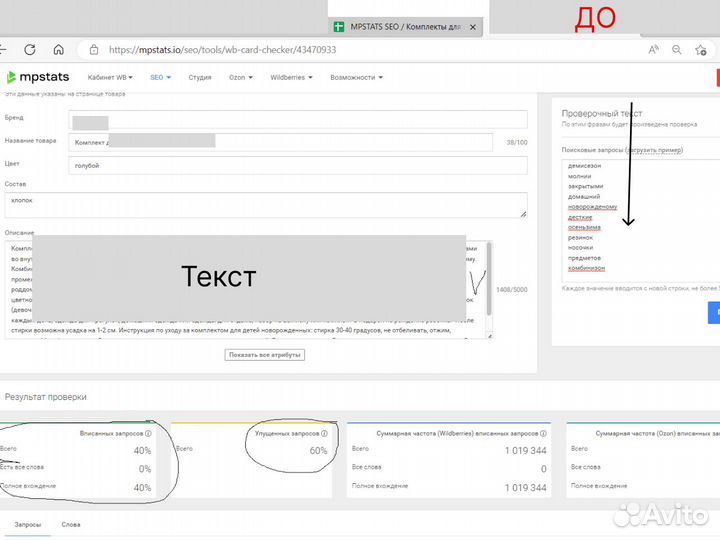Open the Ozon dropdown menu
Screen dimensions: 720x540
coord(241,78)
